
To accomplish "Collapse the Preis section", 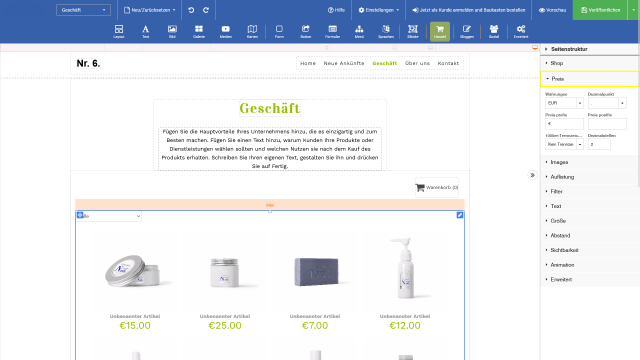I will coord(589,79).
